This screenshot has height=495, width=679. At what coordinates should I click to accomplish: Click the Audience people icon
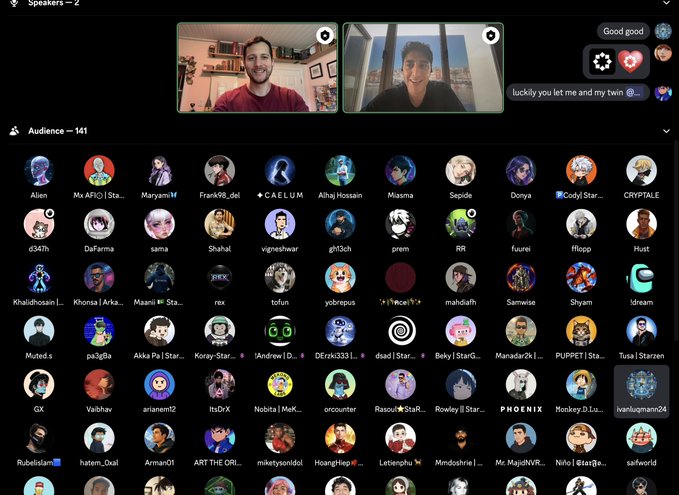[x=14, y=131]
